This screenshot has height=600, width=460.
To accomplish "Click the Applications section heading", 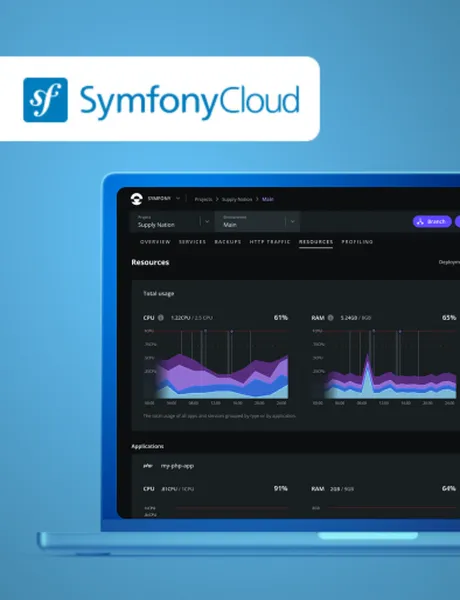I will pos(147,446).
